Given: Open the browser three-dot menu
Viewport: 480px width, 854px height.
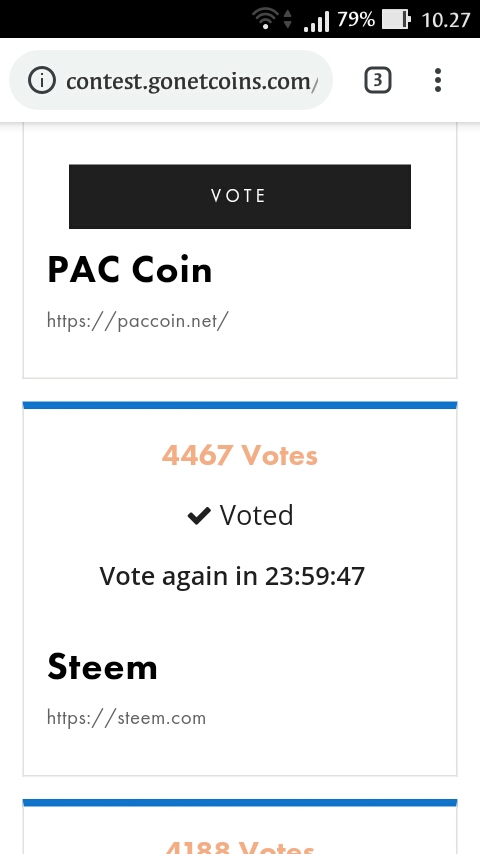Looking at the screenshot, I should tap(438, 81).
